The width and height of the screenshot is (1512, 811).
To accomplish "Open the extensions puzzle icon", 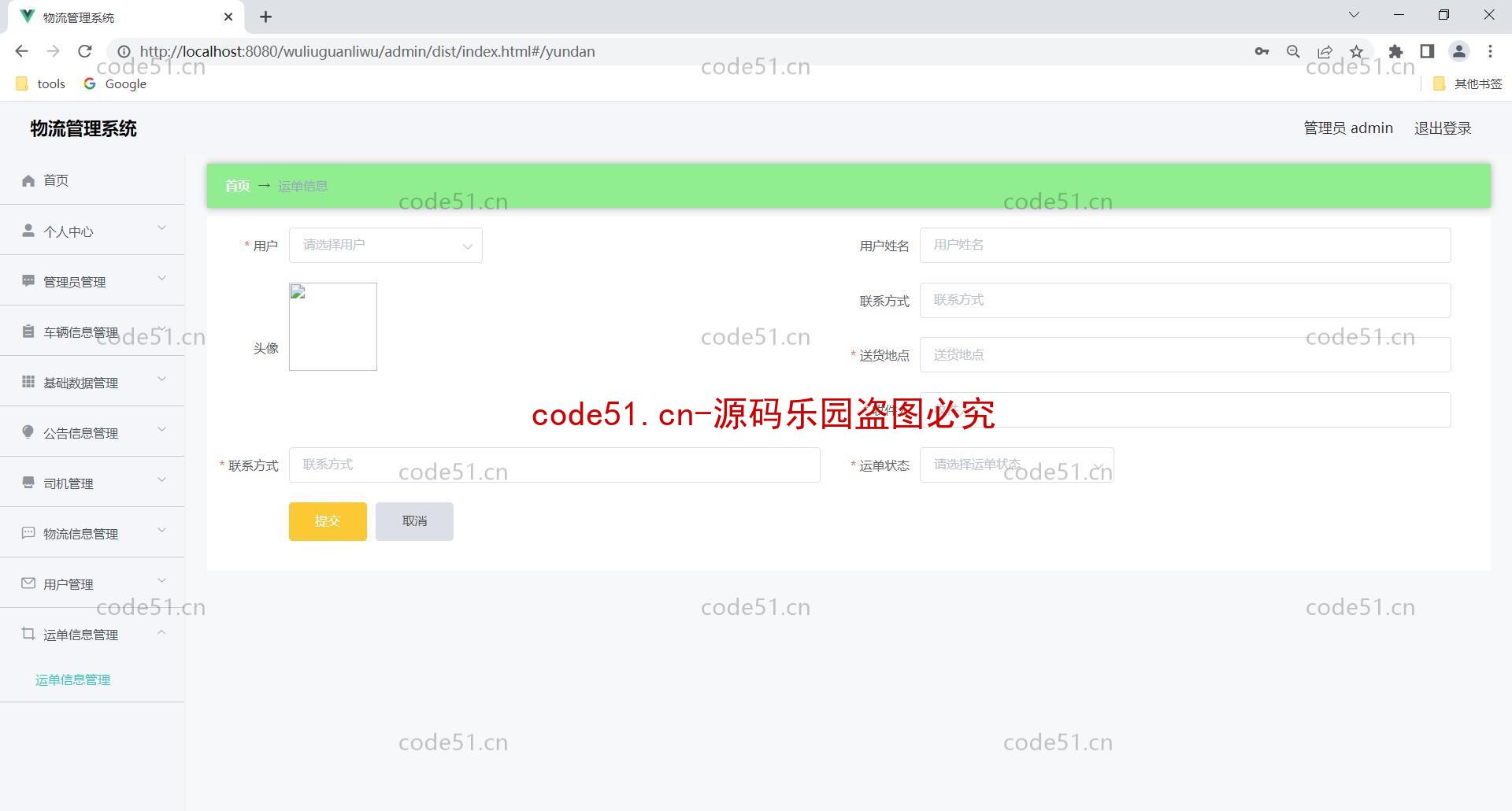I will tap(1395, 51).
